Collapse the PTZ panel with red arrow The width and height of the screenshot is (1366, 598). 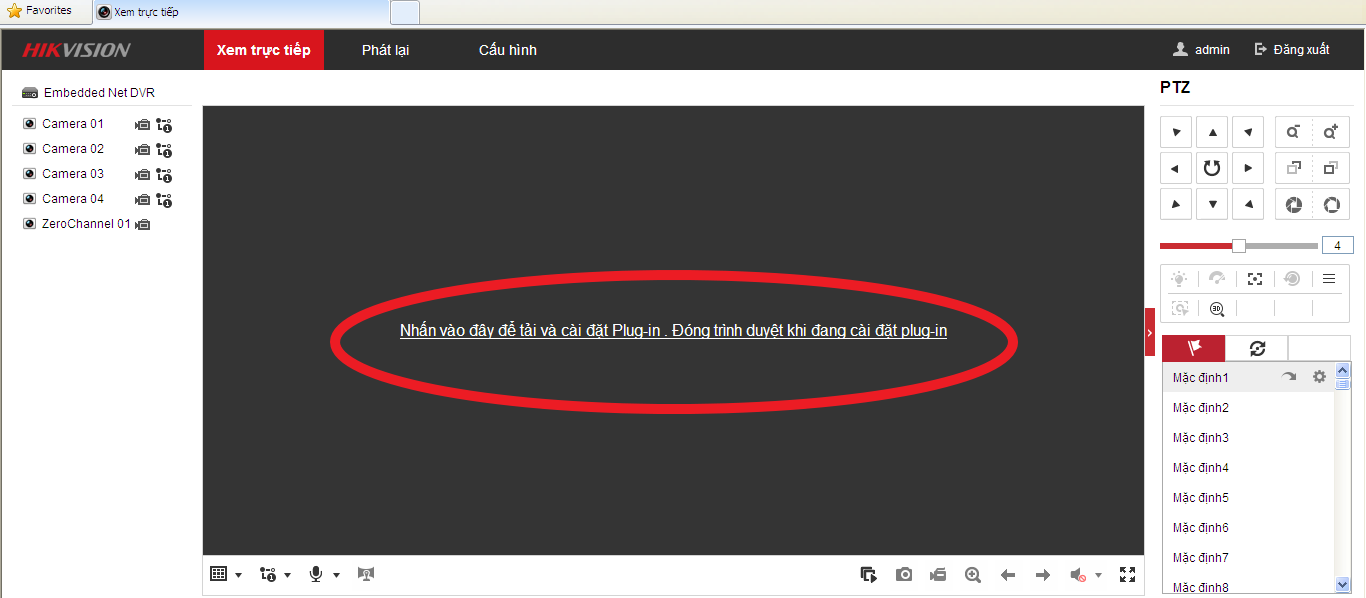coord(1150,332)
